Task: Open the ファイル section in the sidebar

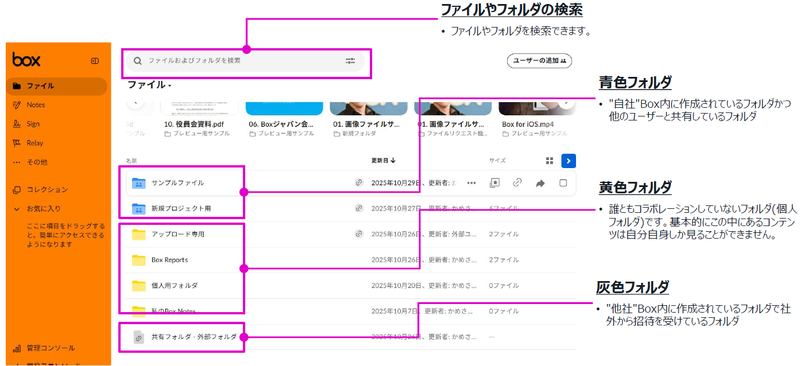Action: (57, 86)
